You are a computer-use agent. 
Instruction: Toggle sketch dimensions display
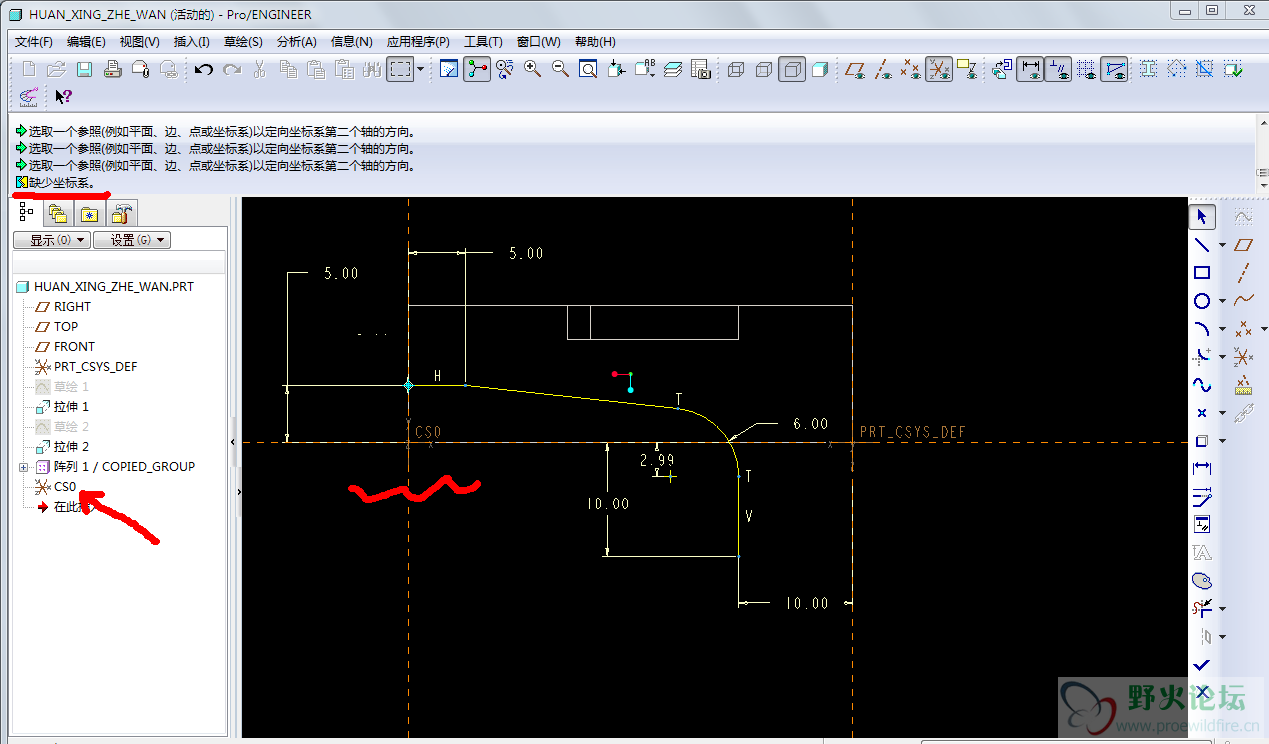pyautogui.click(x=1030, y=69)
